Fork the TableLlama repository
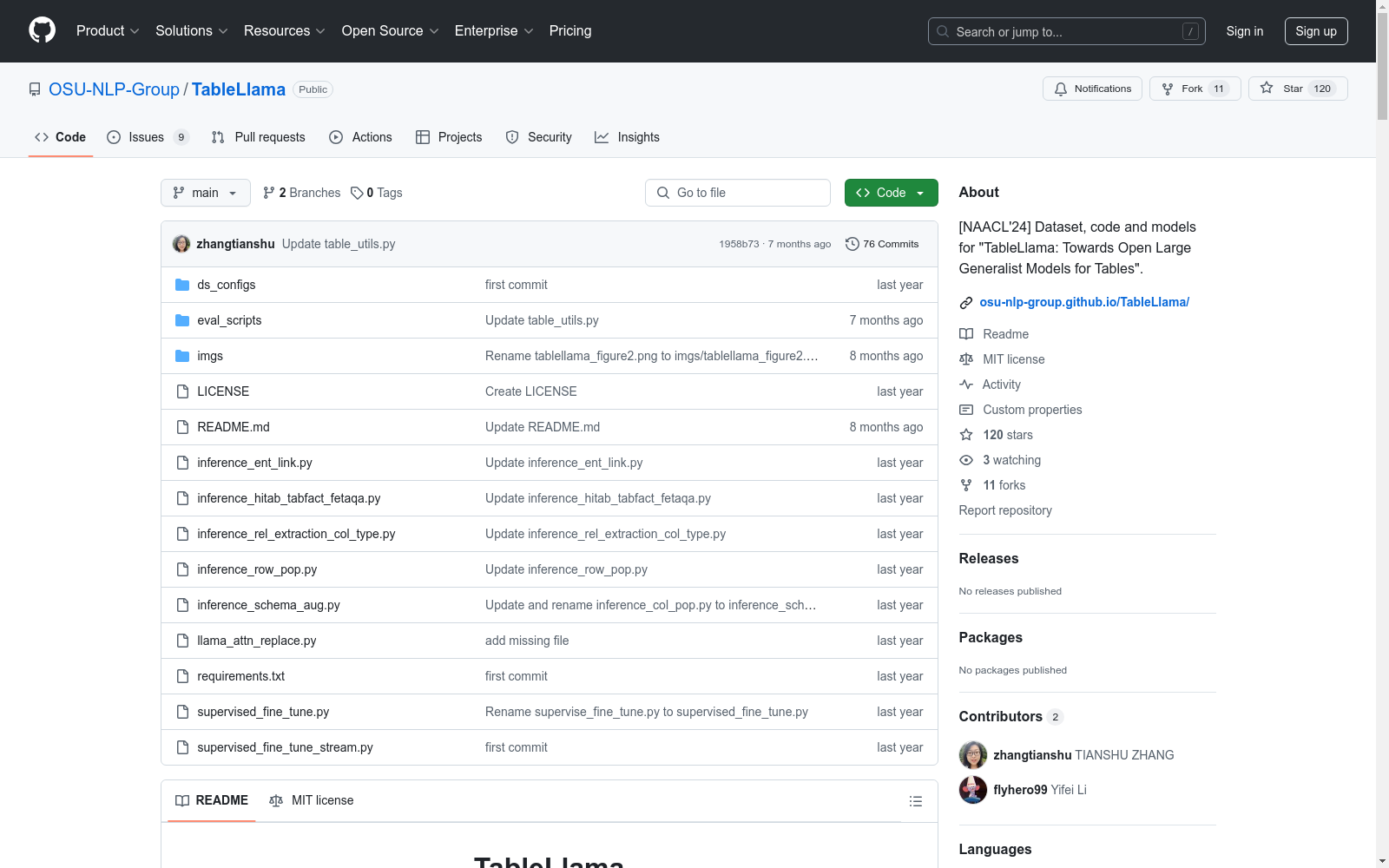 [x=1195, y=89]
